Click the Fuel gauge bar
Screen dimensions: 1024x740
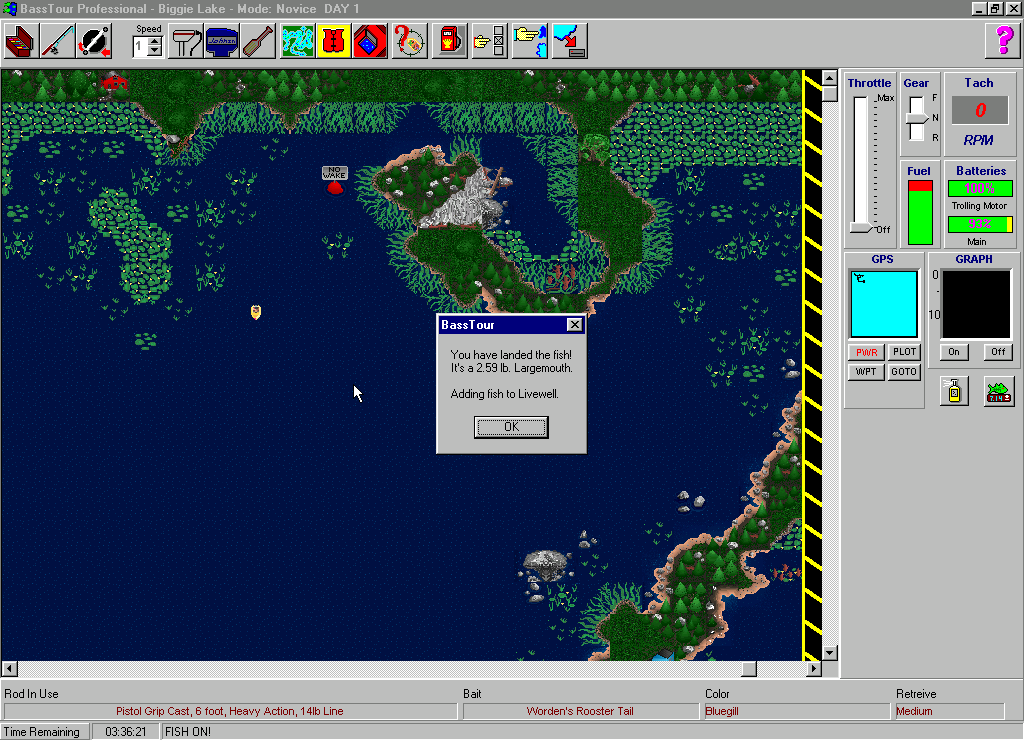pyautogui.click(x=920, y=213)
